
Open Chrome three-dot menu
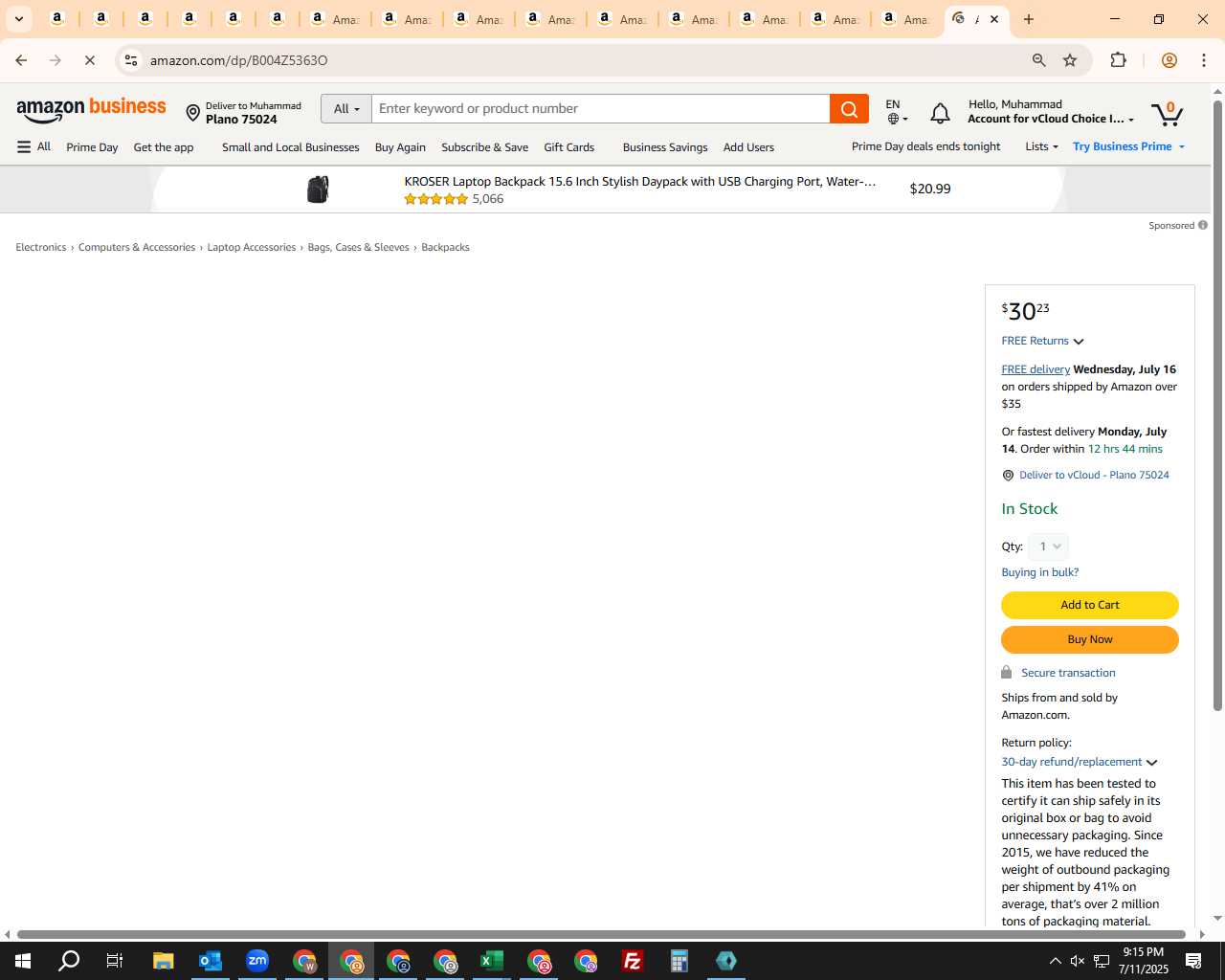1204,60
